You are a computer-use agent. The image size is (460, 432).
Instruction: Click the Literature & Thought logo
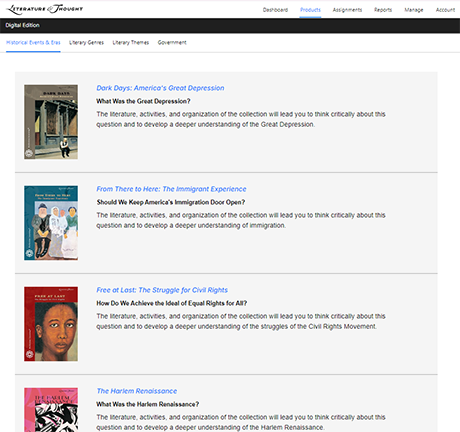coord(45,9)
